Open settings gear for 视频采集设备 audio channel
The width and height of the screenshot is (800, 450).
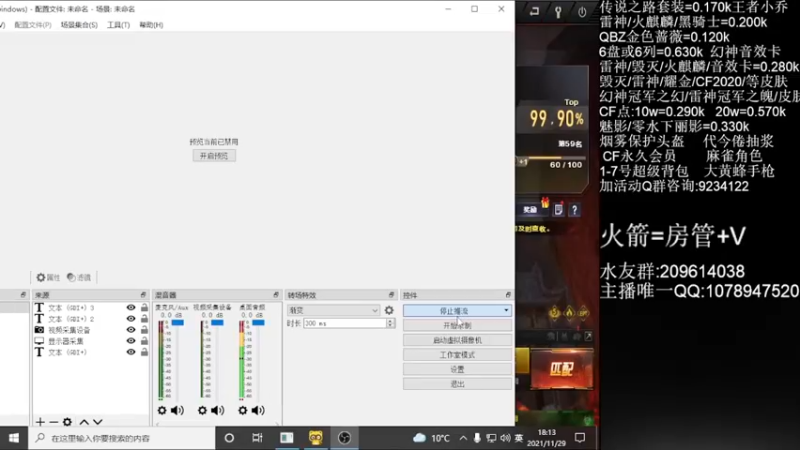click(x=203, y=410)
